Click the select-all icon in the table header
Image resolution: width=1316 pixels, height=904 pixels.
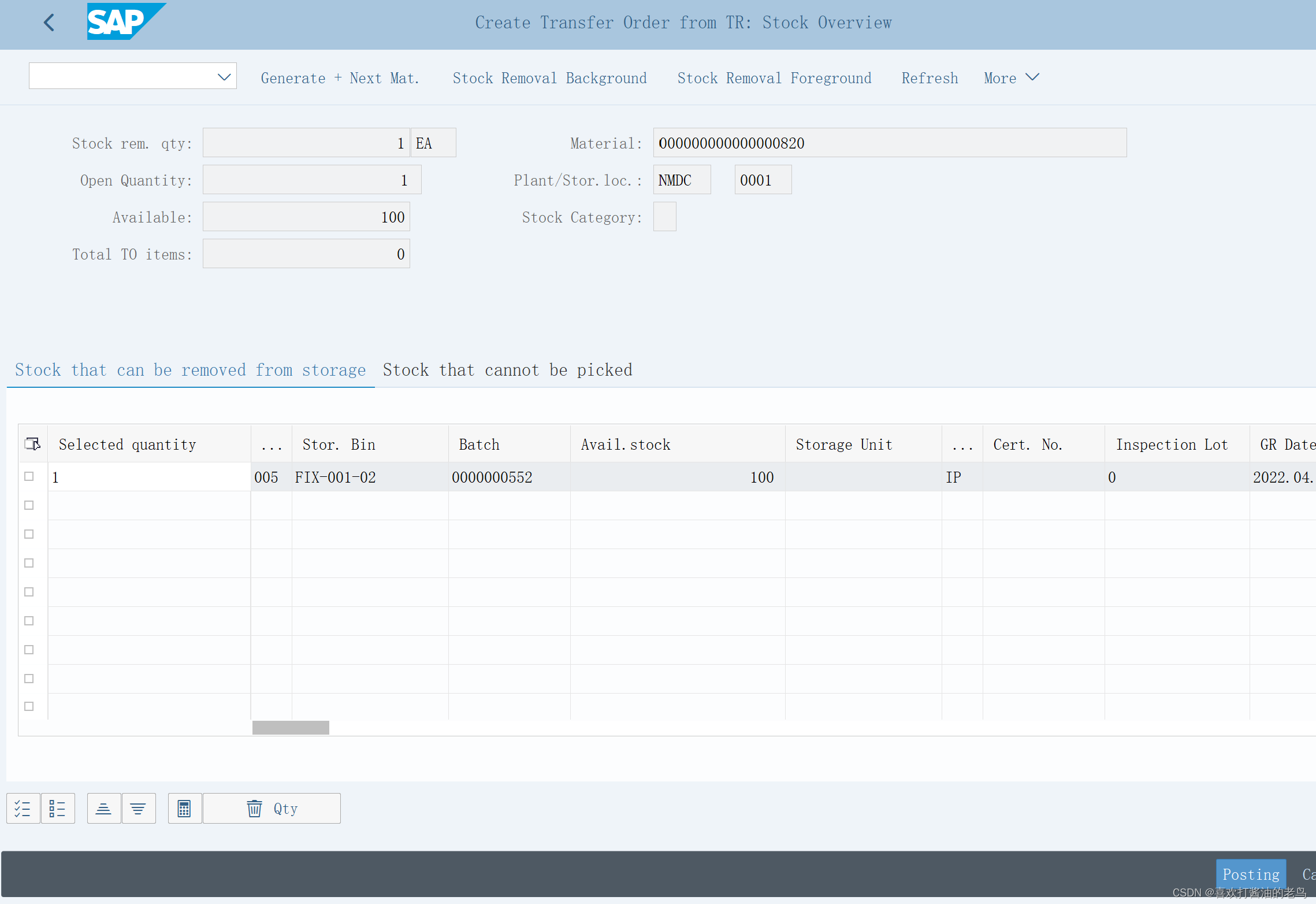point(32,444)
